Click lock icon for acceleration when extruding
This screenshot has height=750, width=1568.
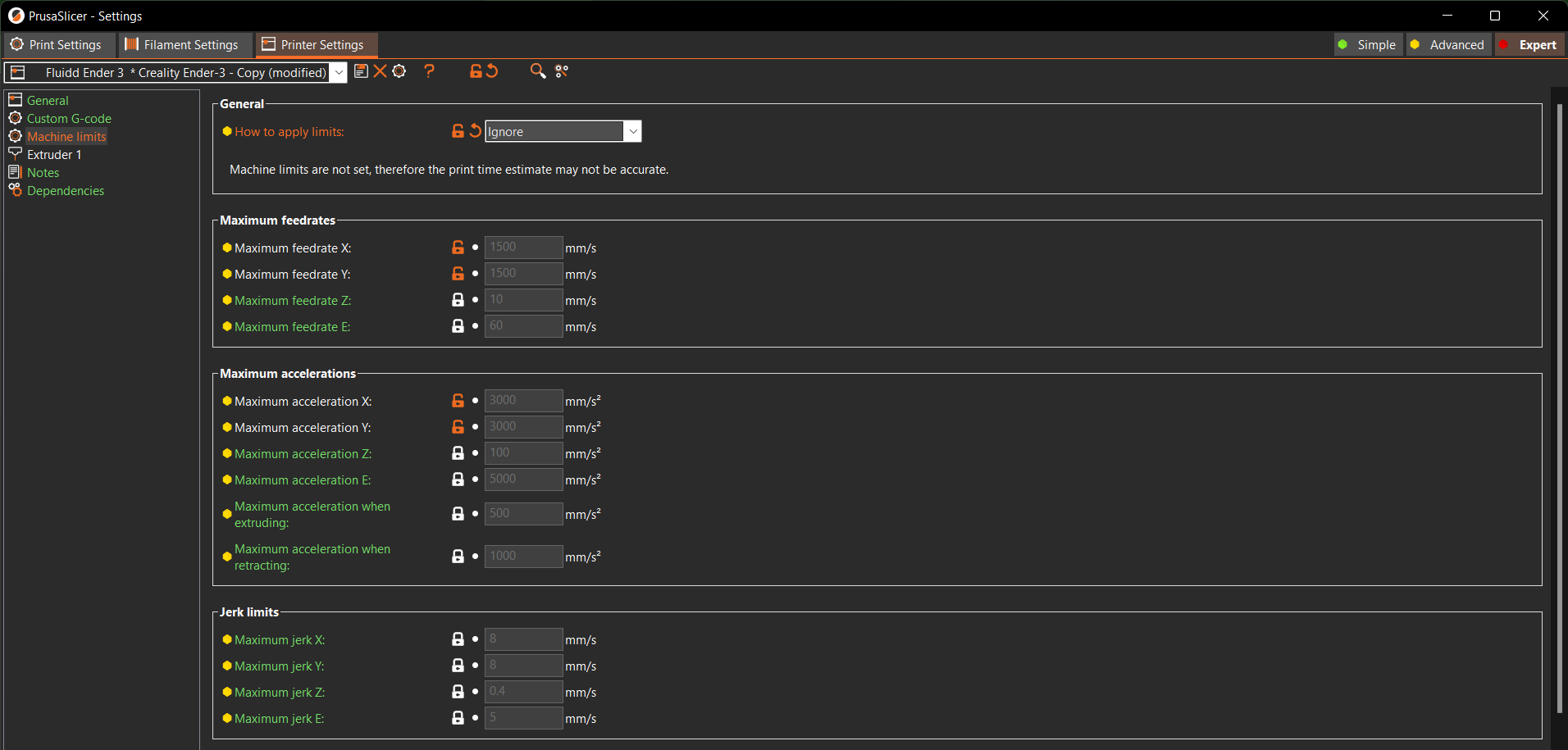pos(458,514)
